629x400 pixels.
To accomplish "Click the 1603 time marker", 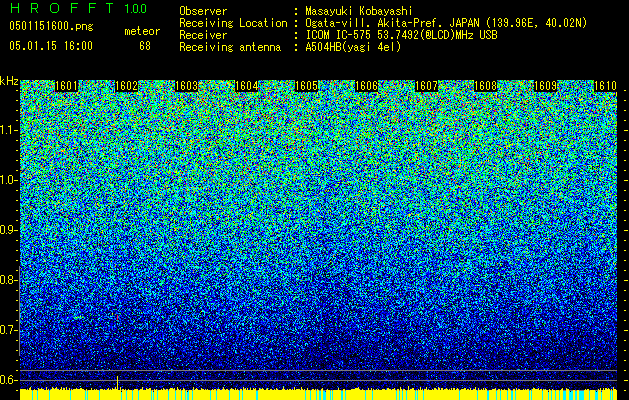I will pos(187,86).
